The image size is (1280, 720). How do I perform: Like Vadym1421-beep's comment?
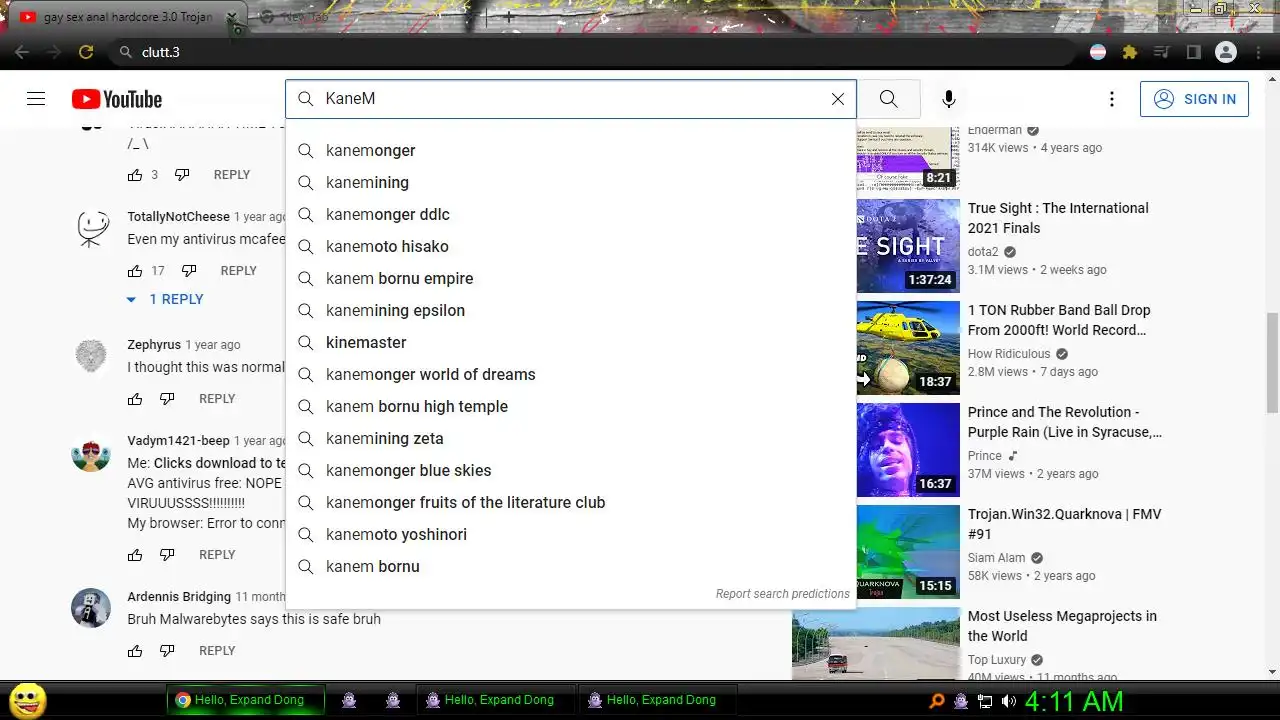[135, 555]
